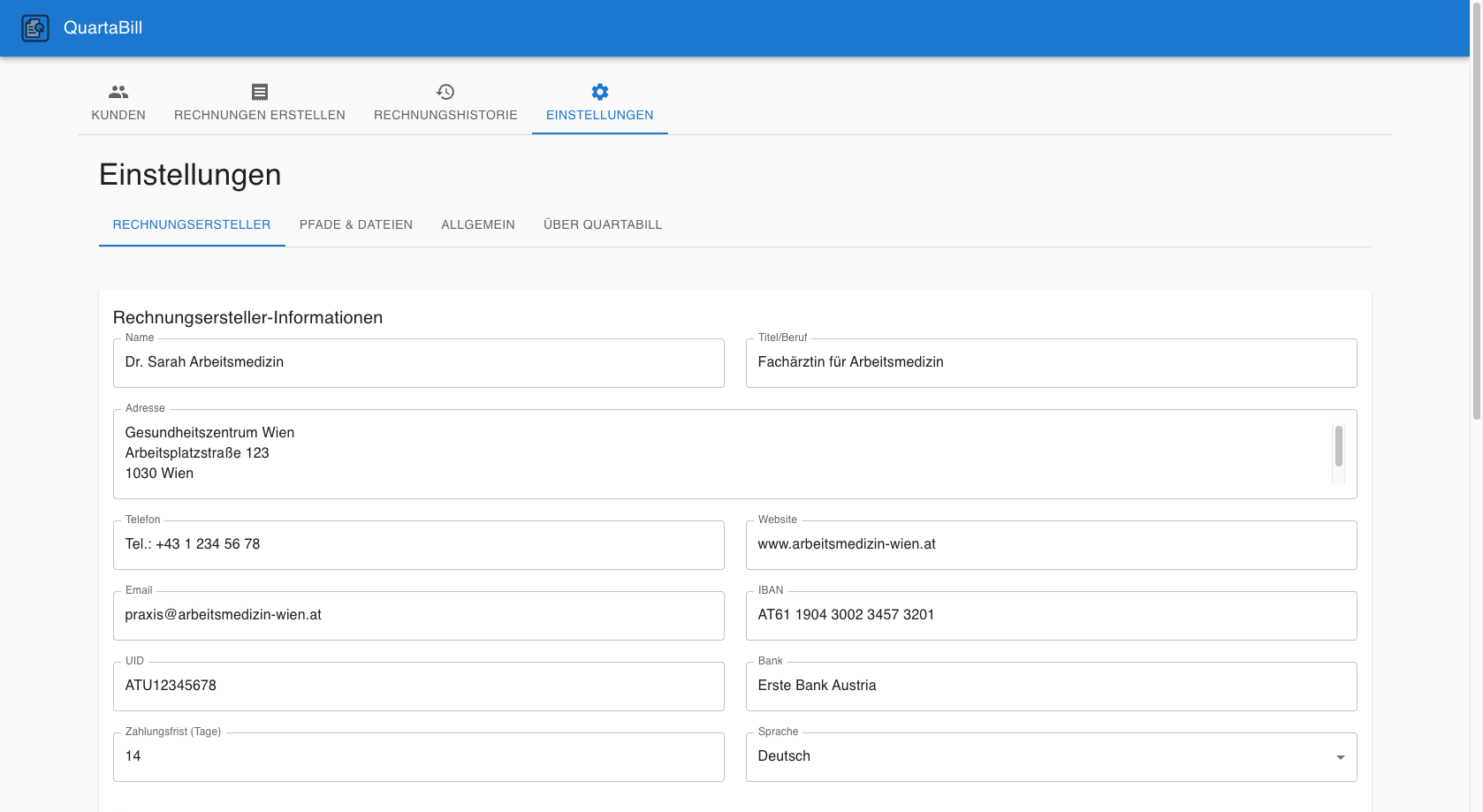
Task: Click the Rechnungen Erstellen receipt icon
Action: coord(259,92)
